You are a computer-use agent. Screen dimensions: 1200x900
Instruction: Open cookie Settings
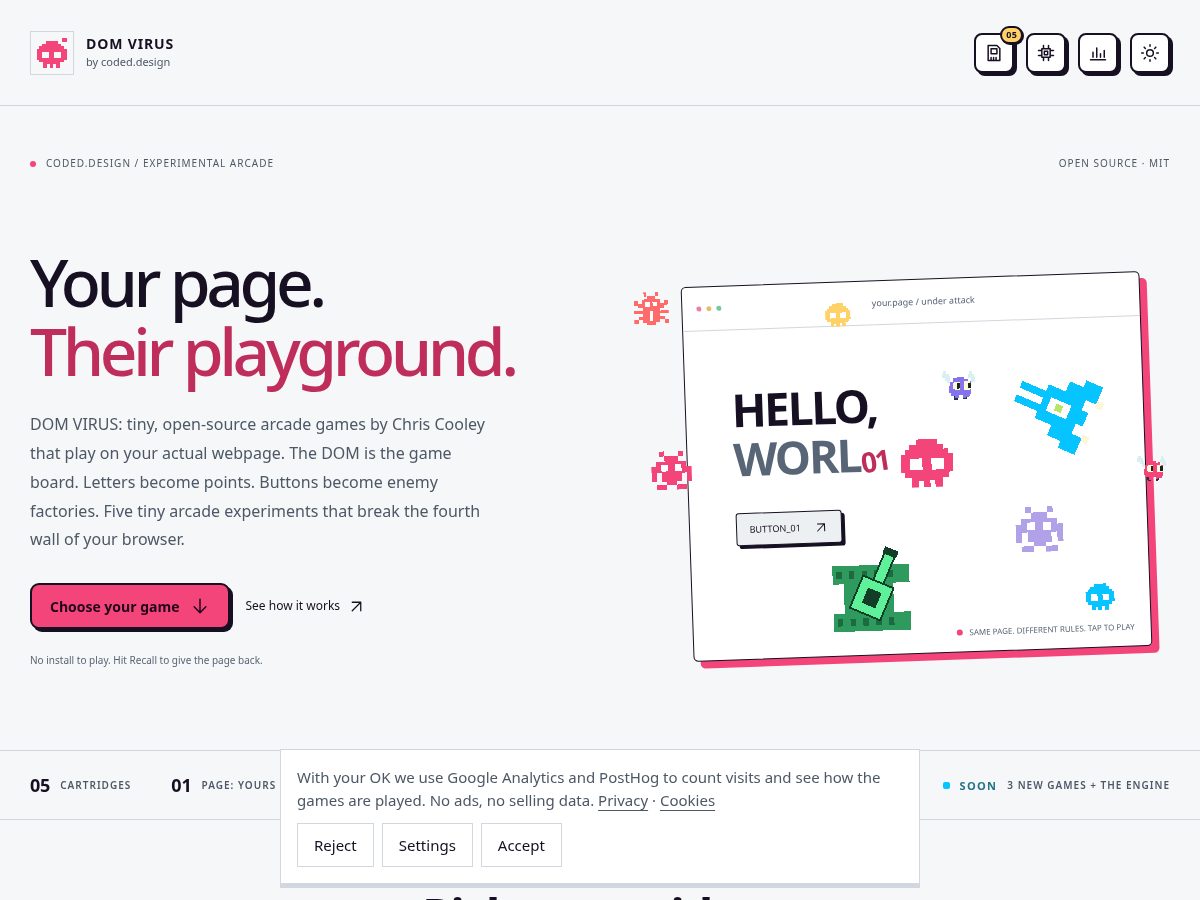tap(427, 845)
